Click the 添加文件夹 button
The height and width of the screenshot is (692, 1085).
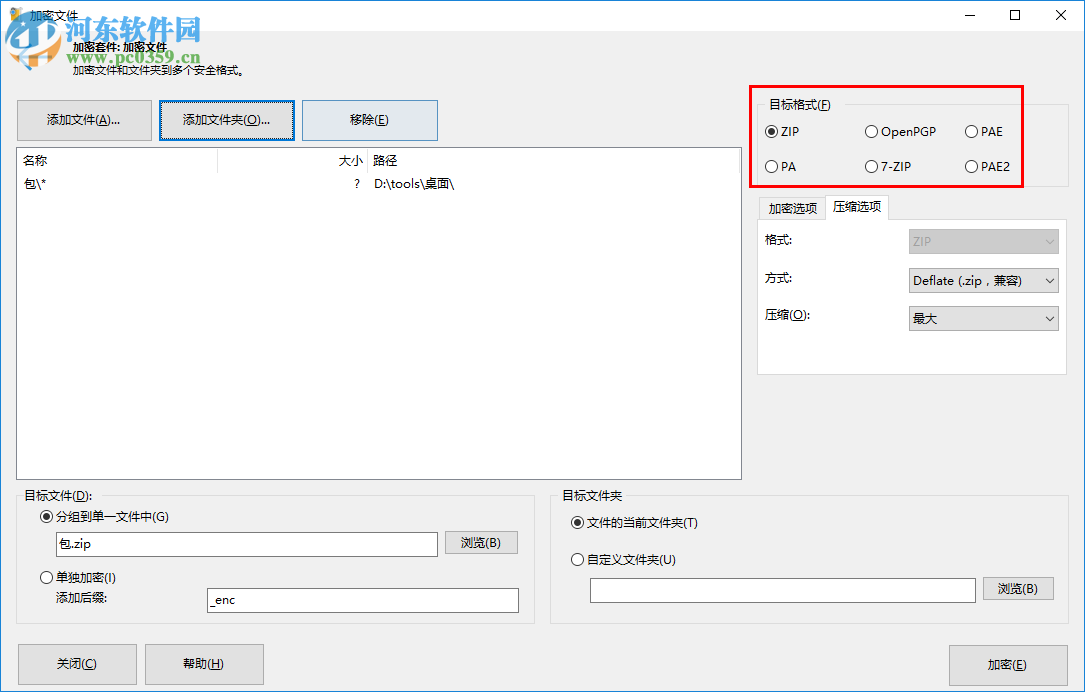(227, 120)
